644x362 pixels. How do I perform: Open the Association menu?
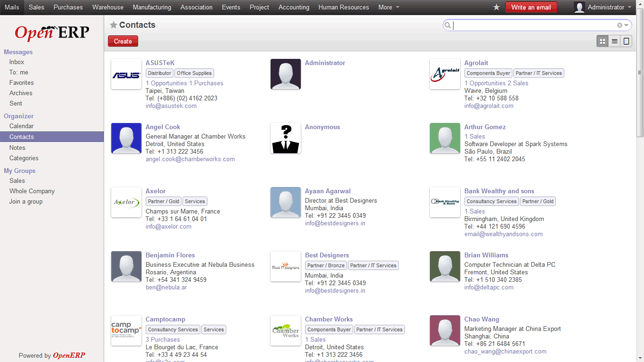[196, 7]
